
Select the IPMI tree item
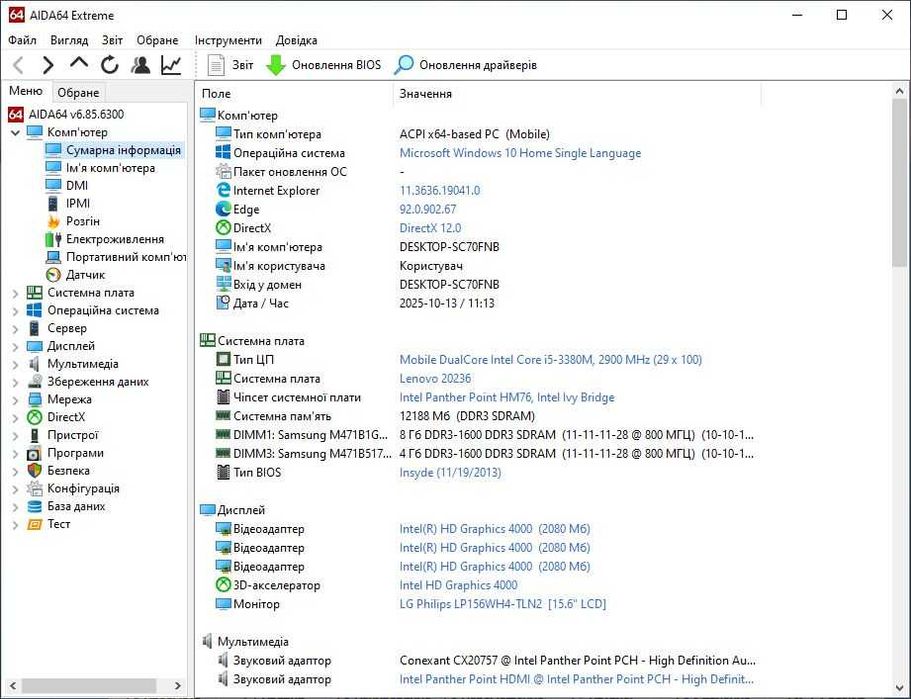coord(68,203)
